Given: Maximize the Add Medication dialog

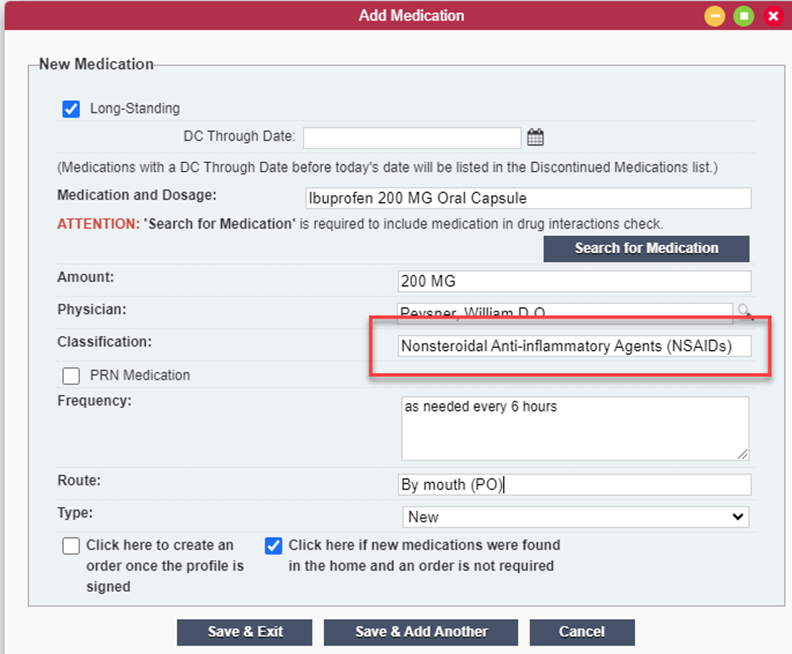Looking at the screenshot, I should (x=744, y=16).
